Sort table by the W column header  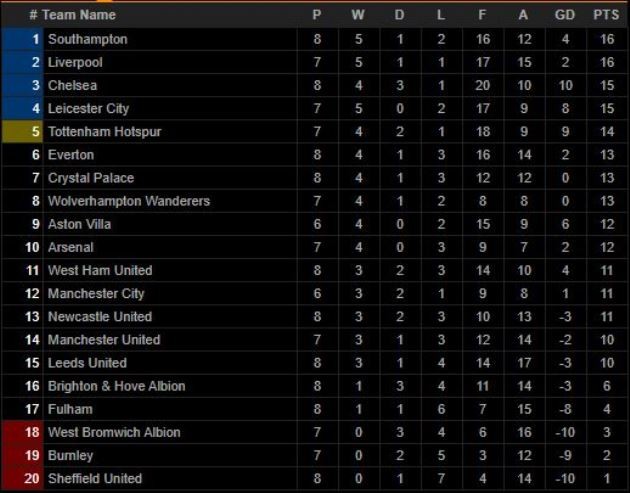[358, 15]
